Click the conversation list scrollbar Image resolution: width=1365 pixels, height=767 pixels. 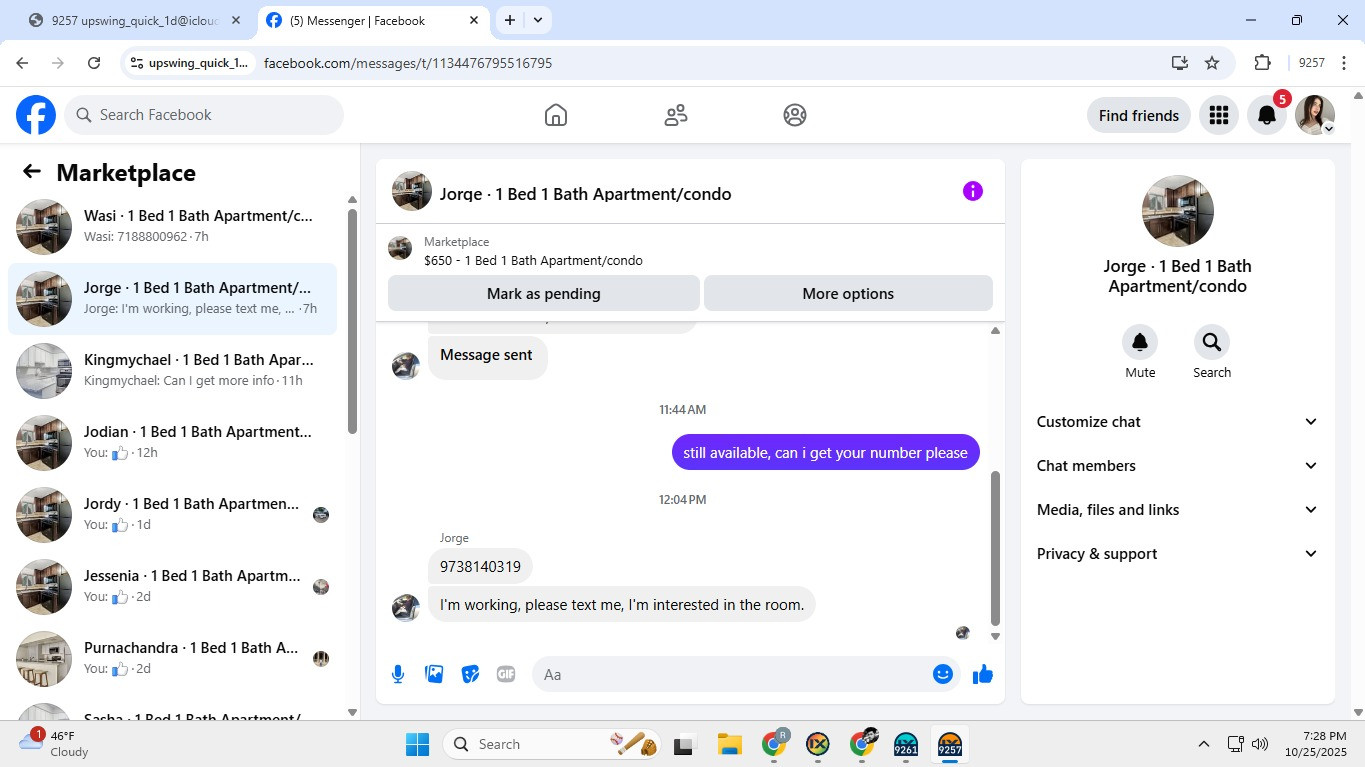point(352,321)
